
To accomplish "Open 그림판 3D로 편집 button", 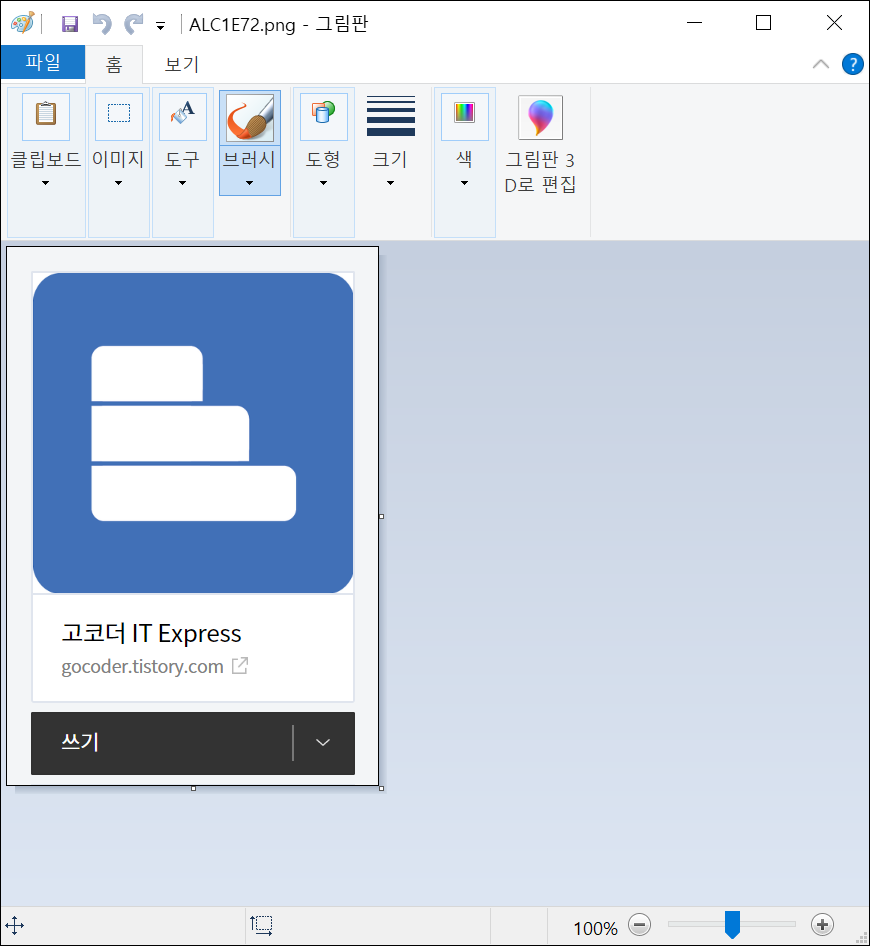I will tap(541, 145).
